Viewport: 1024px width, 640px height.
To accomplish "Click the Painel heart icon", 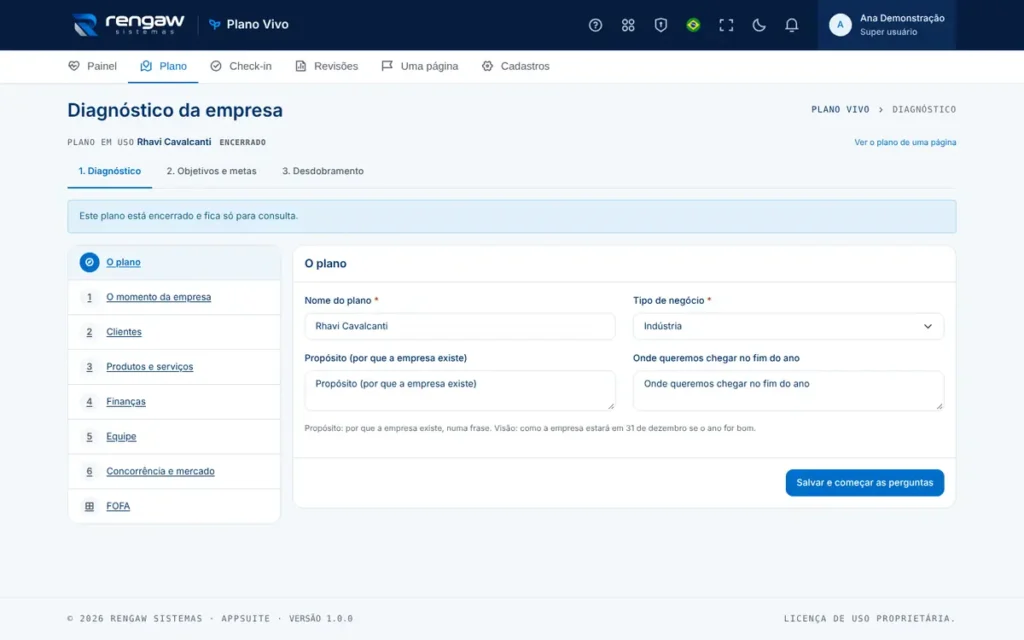I will (74, 66).
